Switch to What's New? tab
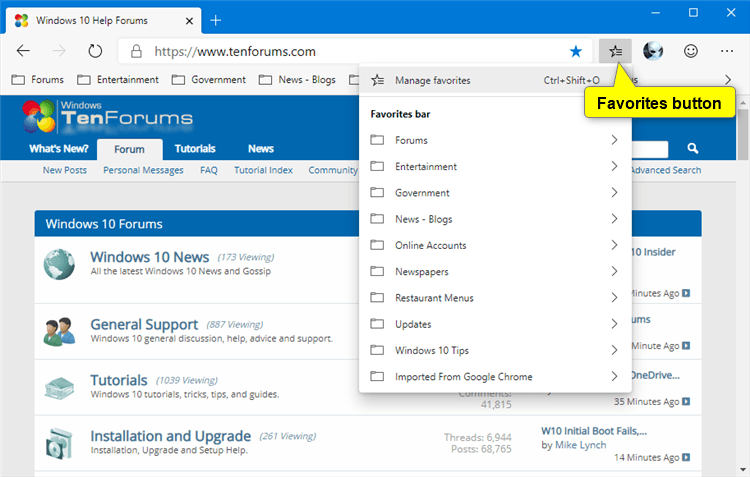This screenshot has width=750, height=477. click(x=58, y=149)
